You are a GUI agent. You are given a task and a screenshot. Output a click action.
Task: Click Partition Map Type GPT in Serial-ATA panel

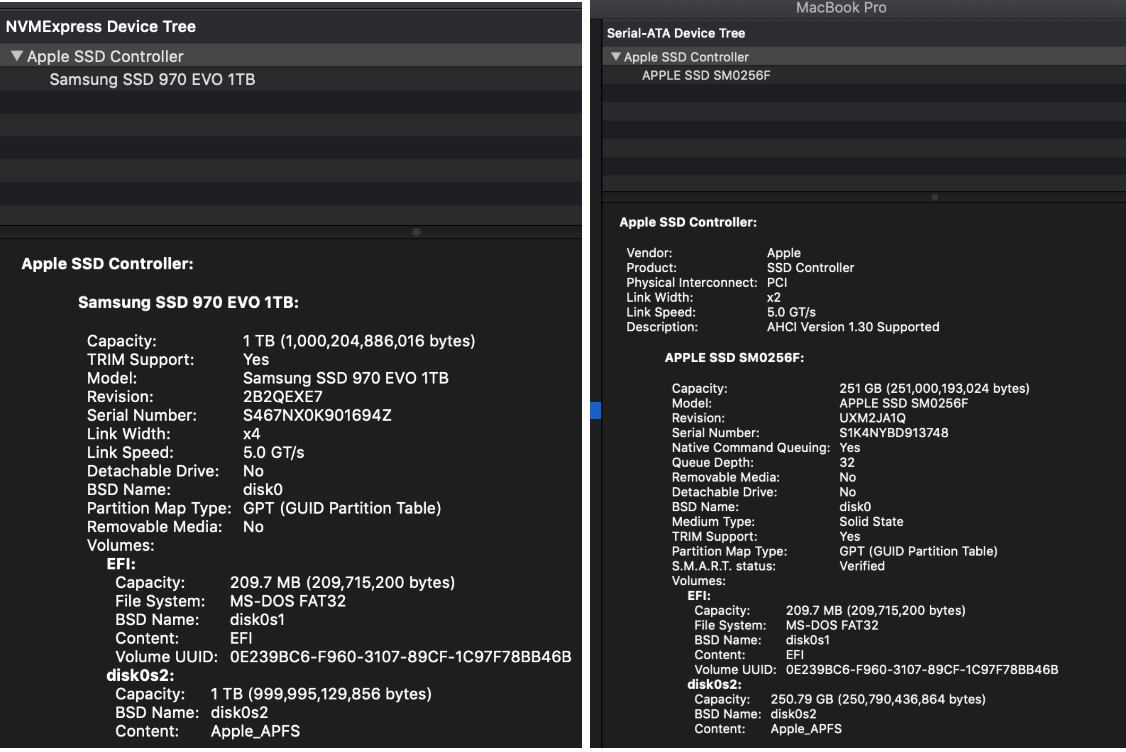918,551
